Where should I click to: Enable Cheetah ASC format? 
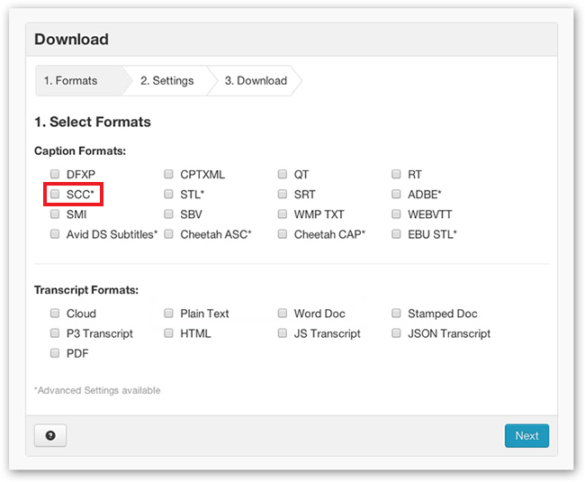[169, 234]
